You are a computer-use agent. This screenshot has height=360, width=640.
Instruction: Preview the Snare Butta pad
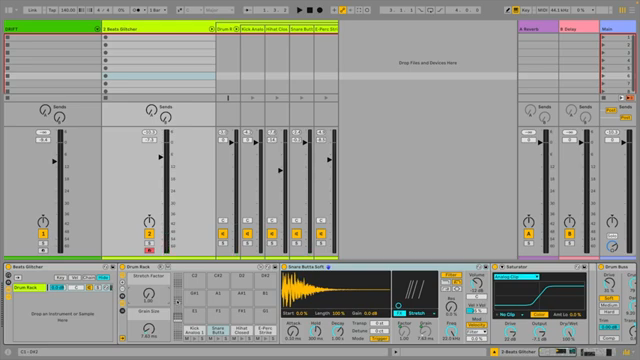(218, 338)
